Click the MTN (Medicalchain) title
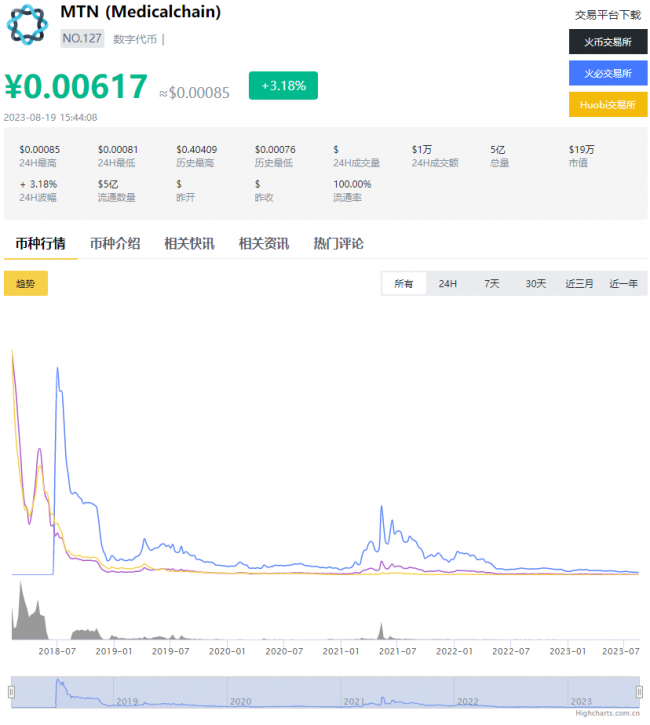This screenshot has width=650, height=725. tap(141, 12)
